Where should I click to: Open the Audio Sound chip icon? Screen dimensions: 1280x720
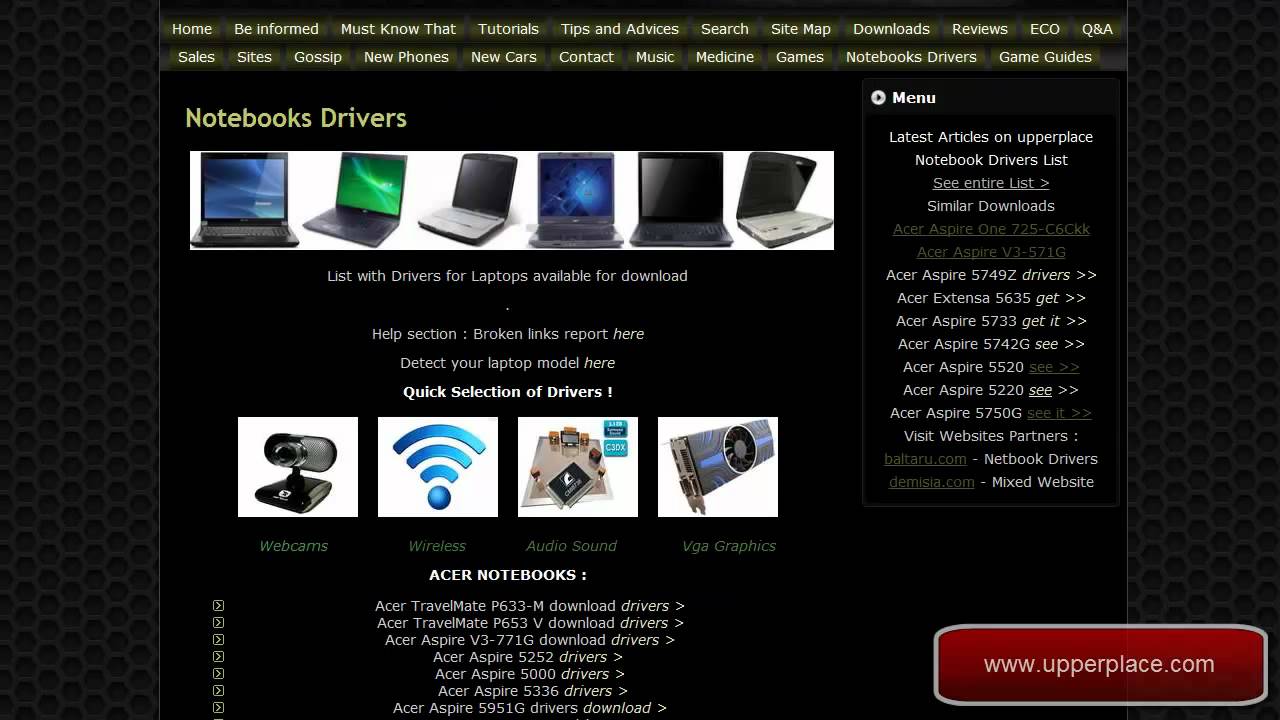[x=578, y=467]
